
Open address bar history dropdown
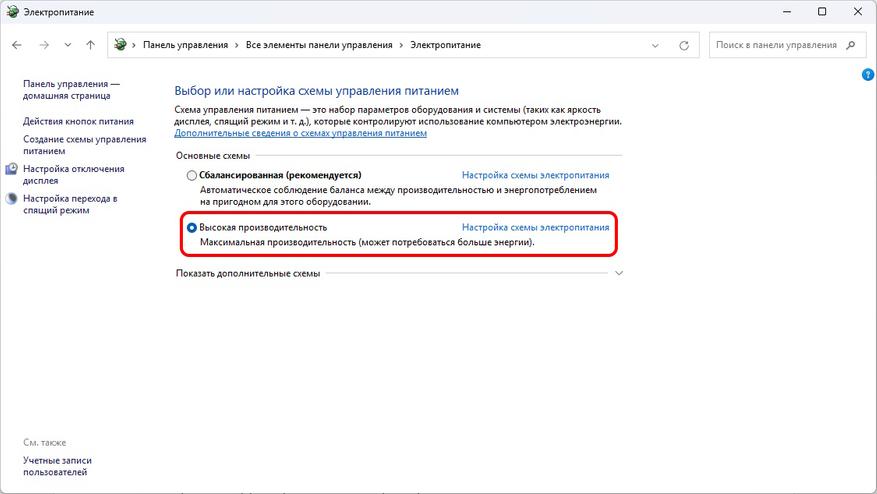point(655,45)
